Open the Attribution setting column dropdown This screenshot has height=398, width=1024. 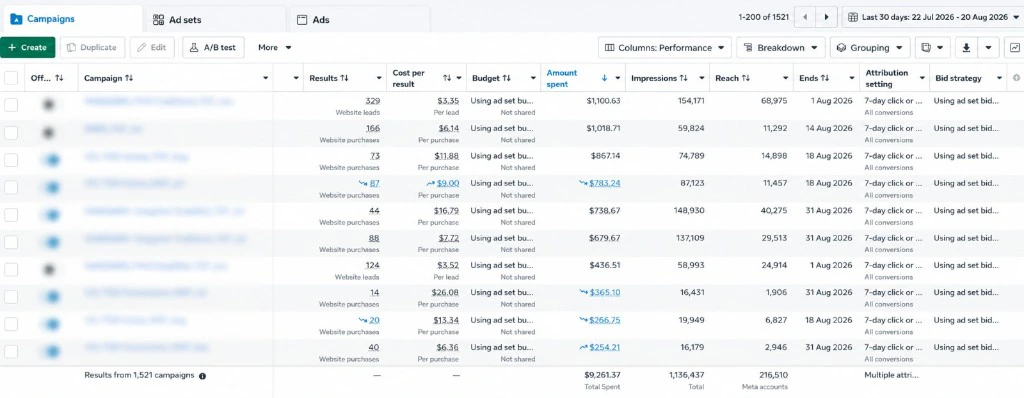[922, 78]
